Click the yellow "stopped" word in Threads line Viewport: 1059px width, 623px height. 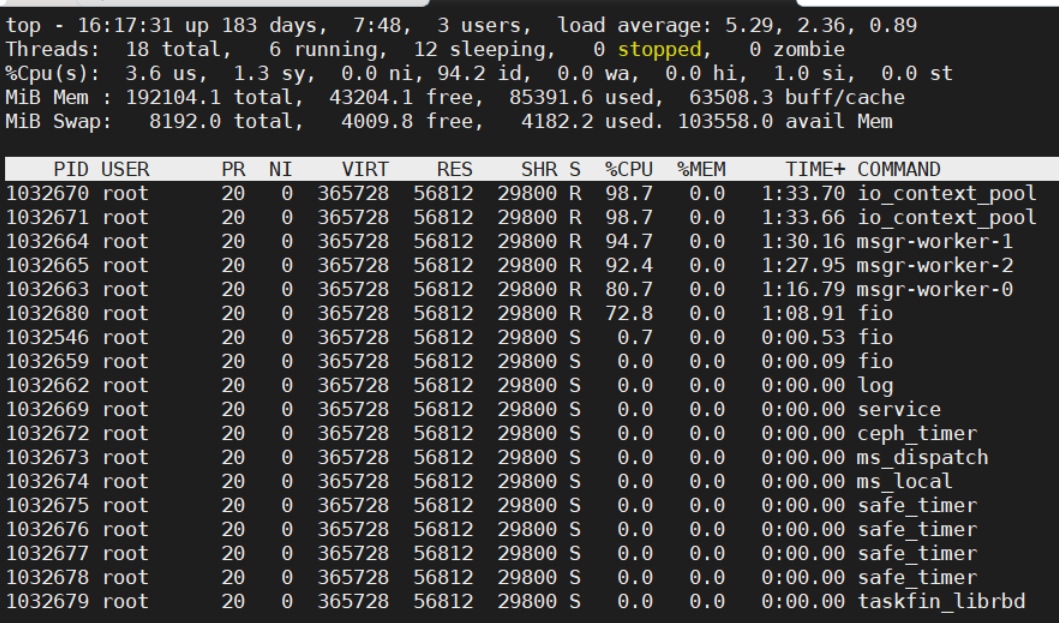pyautogui.click(x=659, y=49)
